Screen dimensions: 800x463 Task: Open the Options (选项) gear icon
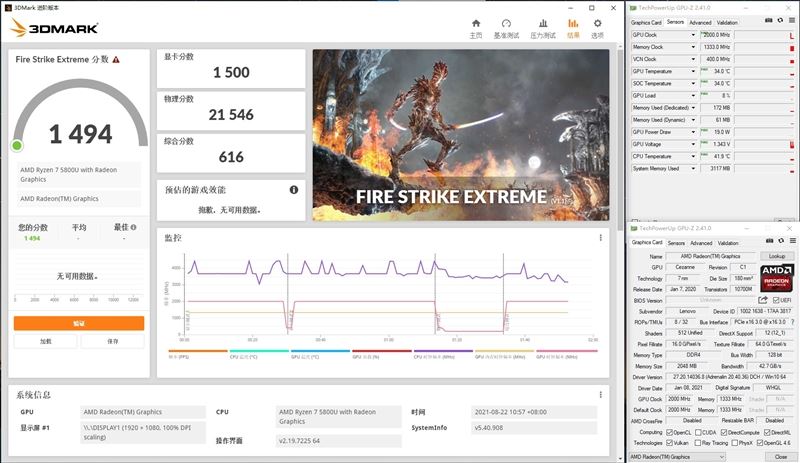click(597, 27)
